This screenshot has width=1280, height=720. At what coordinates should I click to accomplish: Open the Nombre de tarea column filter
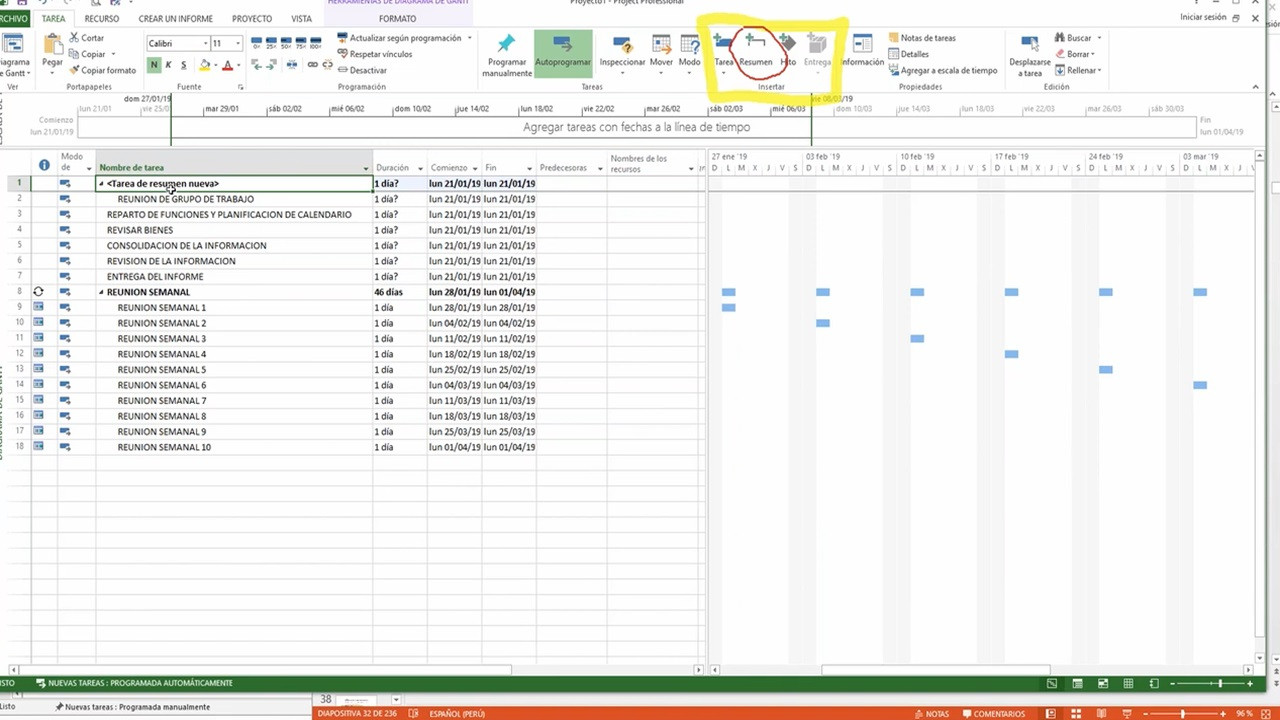[x=365, y=168]
